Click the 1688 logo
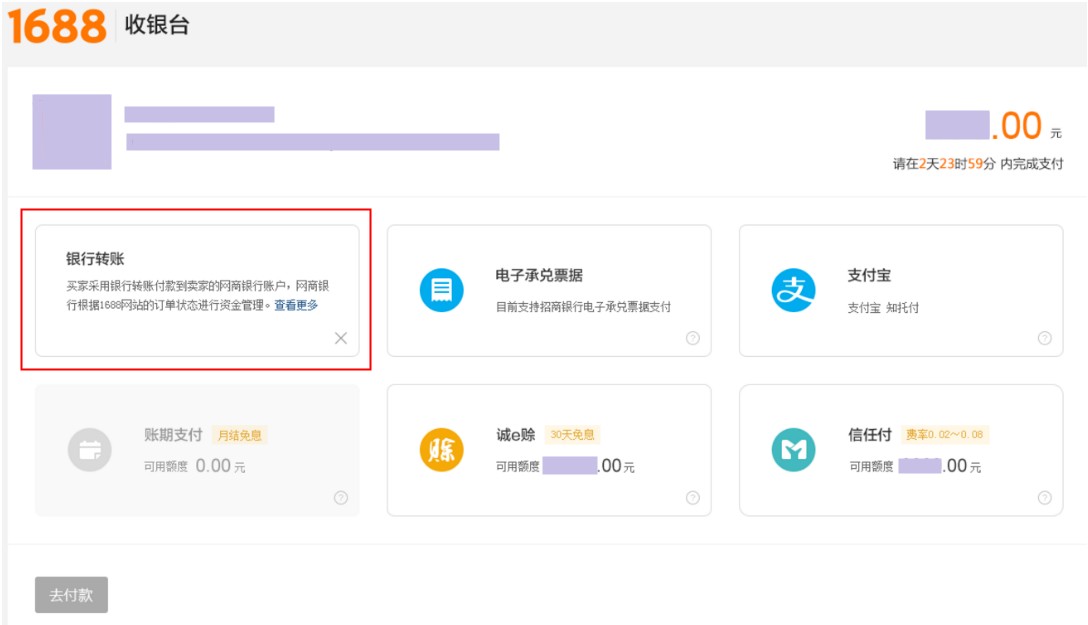1088x625 pixels. [x=57, y=26]
